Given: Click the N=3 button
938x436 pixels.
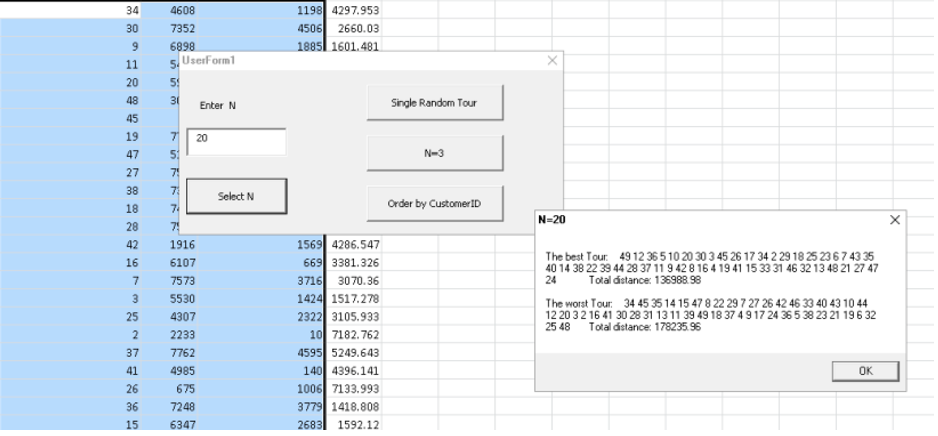Looking at the screenshot, I should [434, 153].
